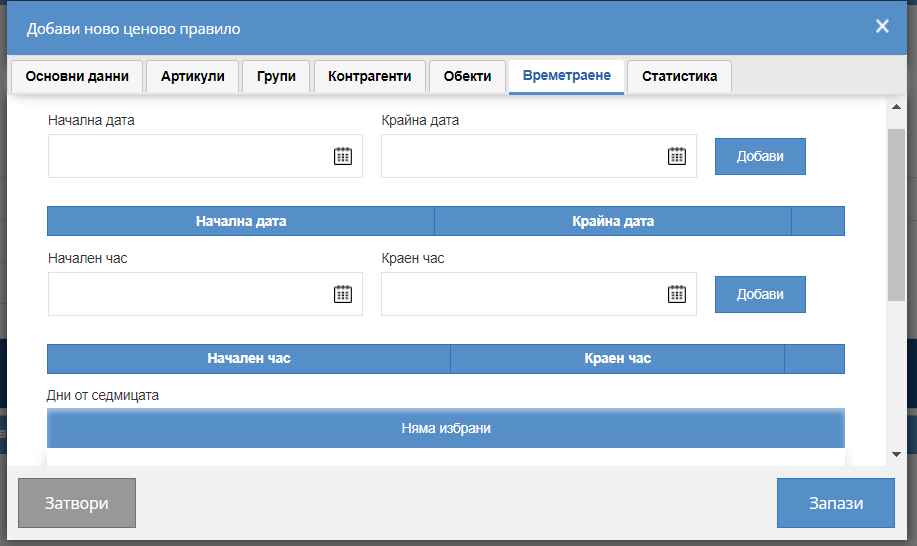Open the Дни от седмицата dropdown
This screenshot has width=917, height=546.
[446, 428]
